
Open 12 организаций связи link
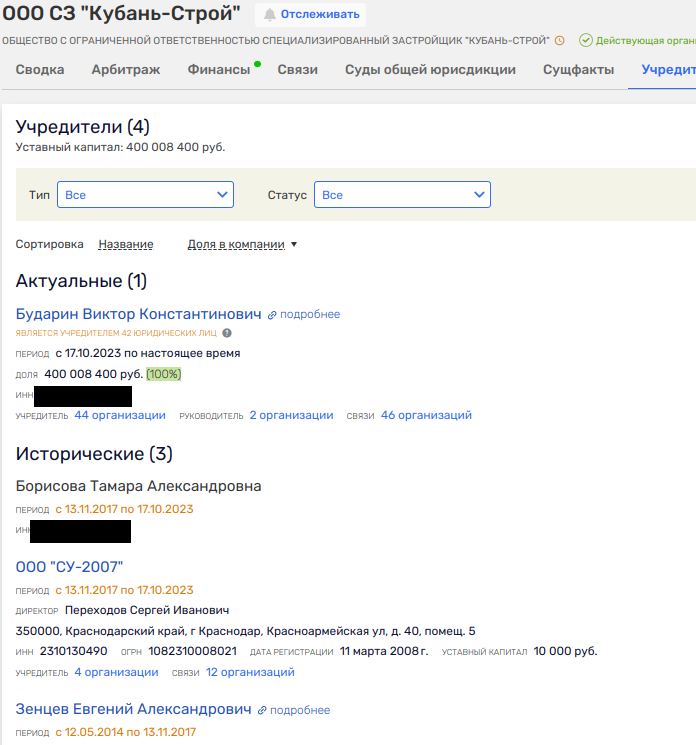(250, 672)
